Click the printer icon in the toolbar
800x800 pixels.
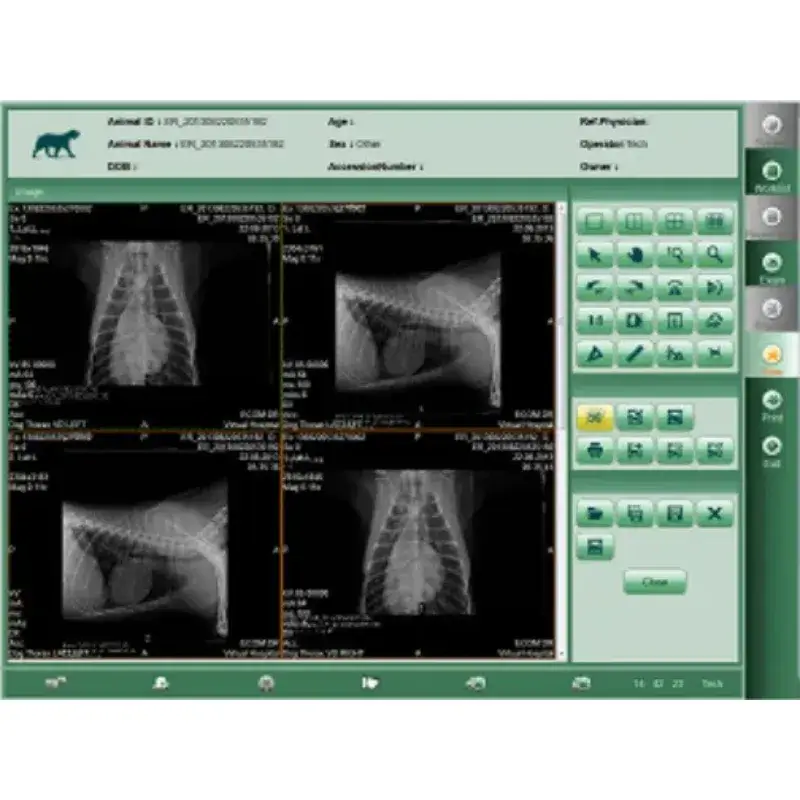click(595, 451)
